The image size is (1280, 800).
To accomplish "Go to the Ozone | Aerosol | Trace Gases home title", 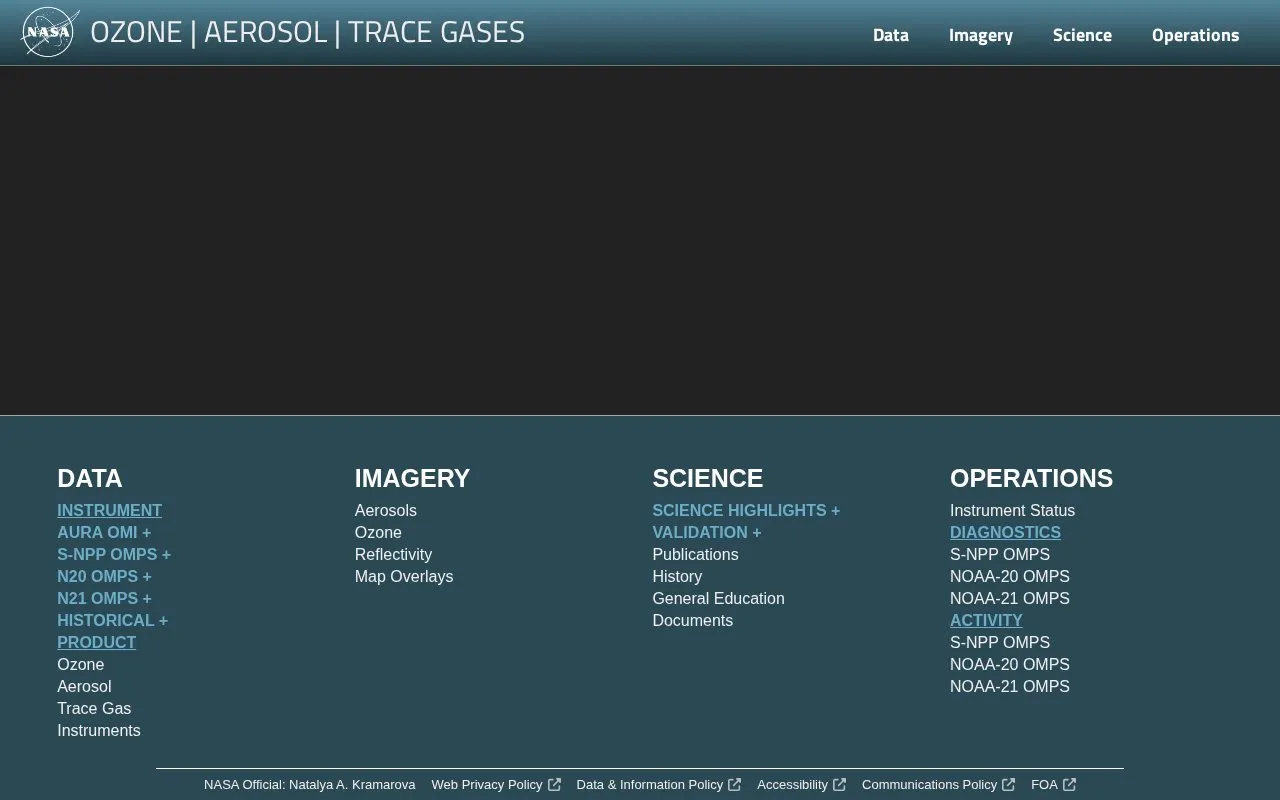I will (307, 32).
